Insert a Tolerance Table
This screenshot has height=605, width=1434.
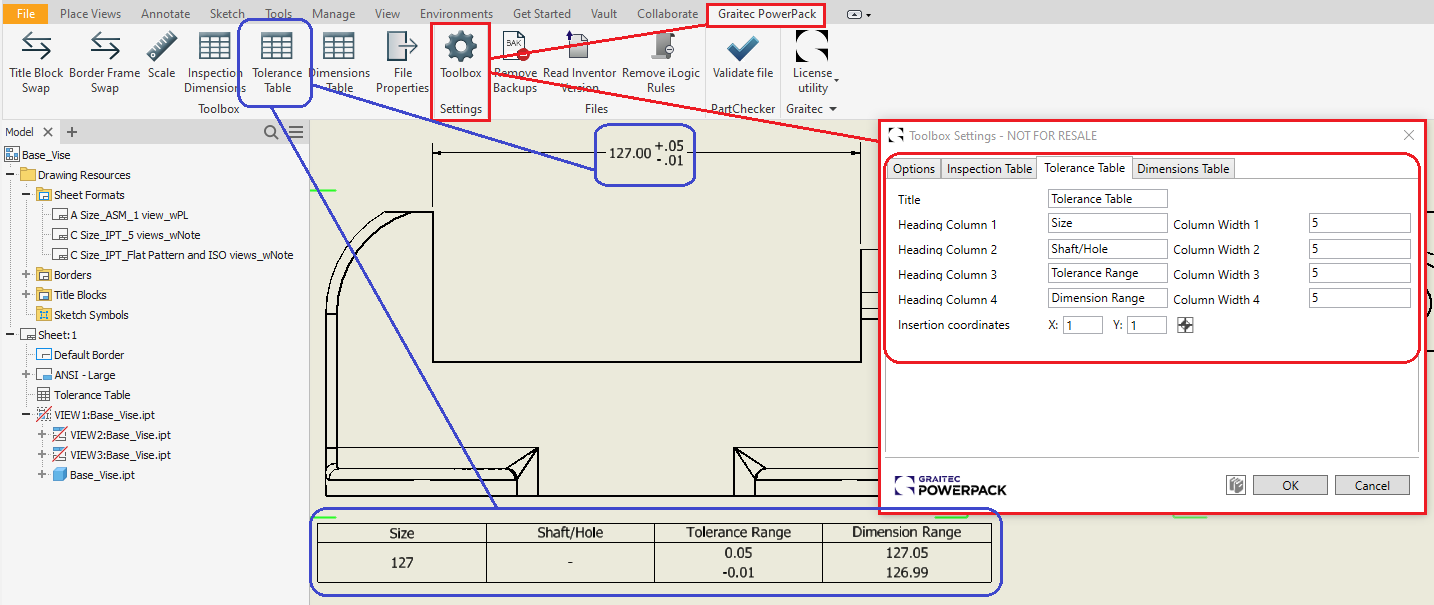(277, 61)
